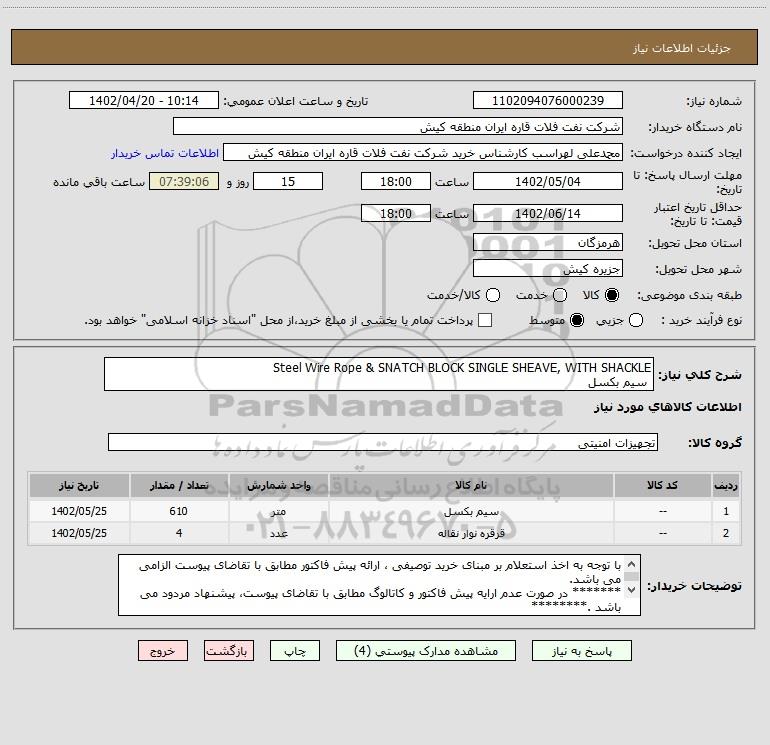Image resolution: width=770 pixels, height=745 pixels.
Task: Click the unit cell عدد
Action: [278, 533]
